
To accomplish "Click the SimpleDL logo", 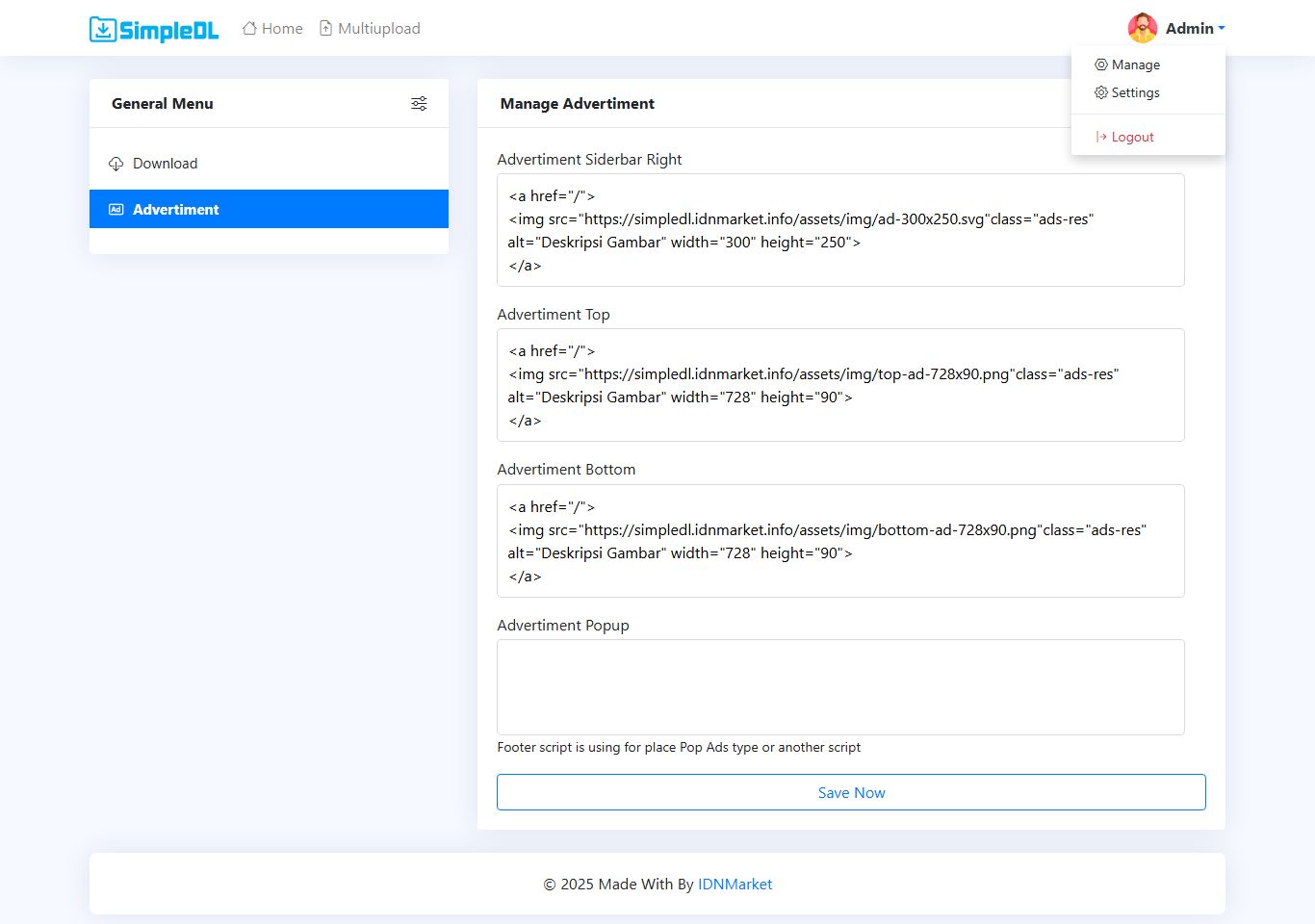I will (x=154, y=30).
